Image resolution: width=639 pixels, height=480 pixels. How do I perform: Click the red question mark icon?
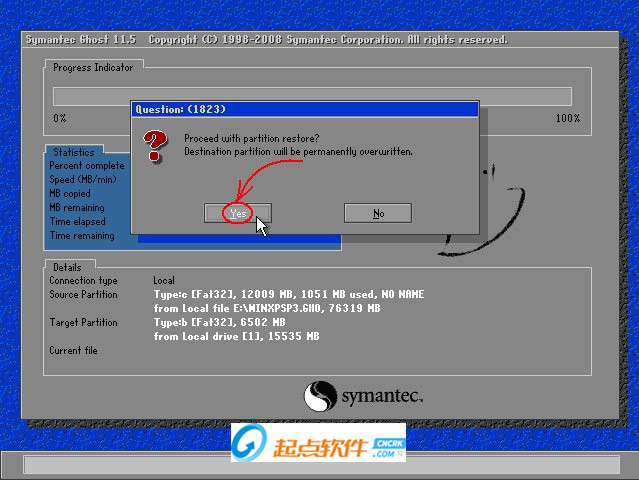(x=155, y=146)
